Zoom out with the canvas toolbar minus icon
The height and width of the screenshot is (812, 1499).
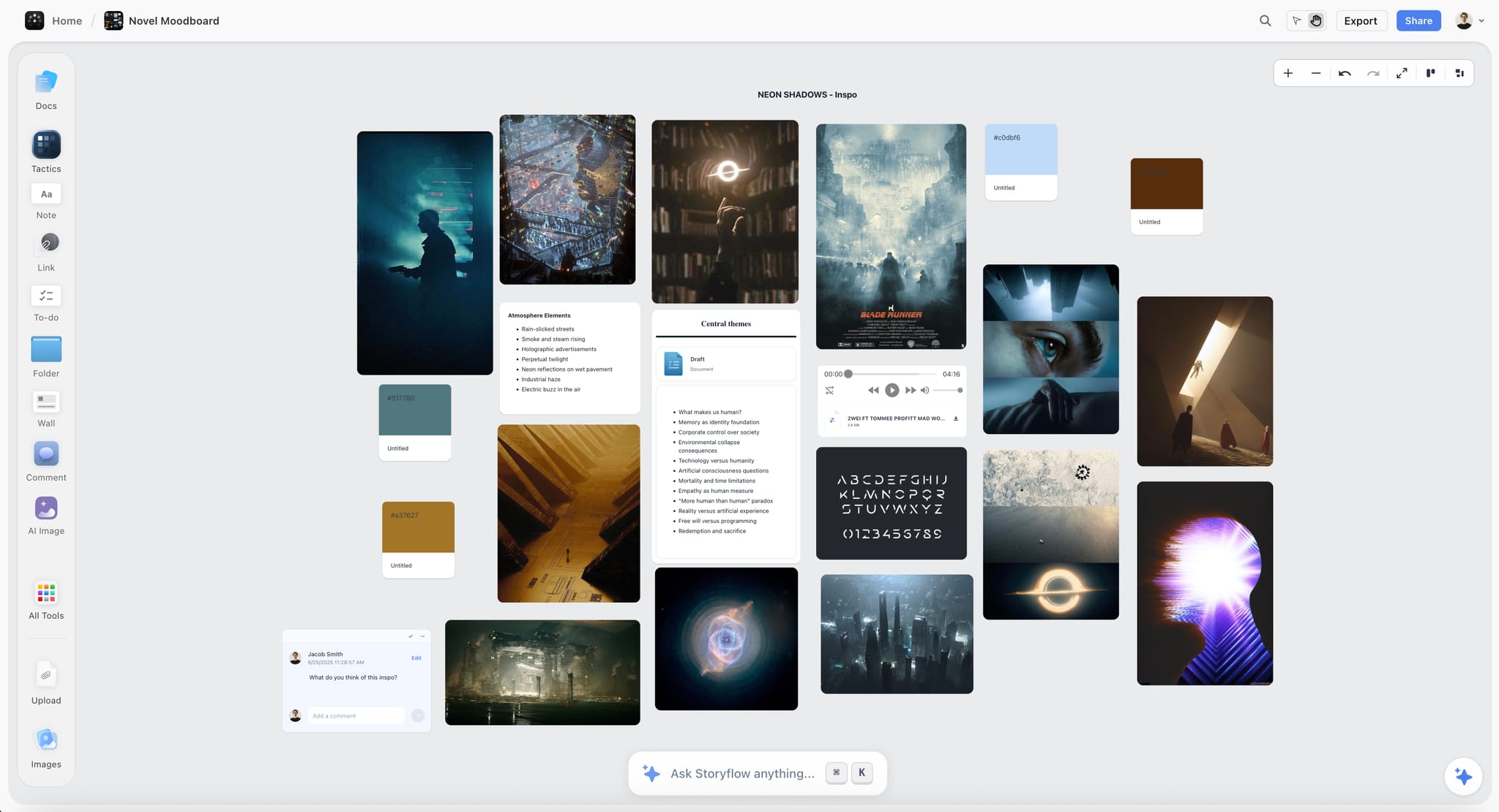1316,73
